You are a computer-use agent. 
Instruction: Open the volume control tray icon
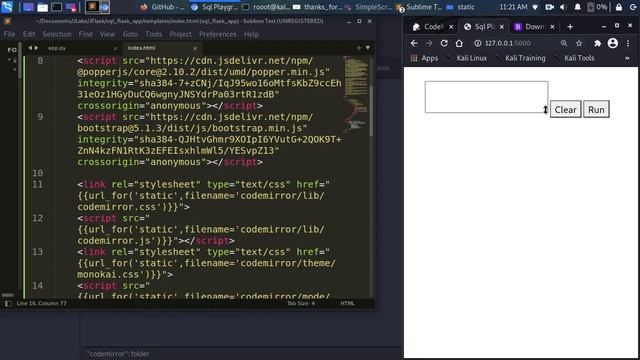(563, 7)
